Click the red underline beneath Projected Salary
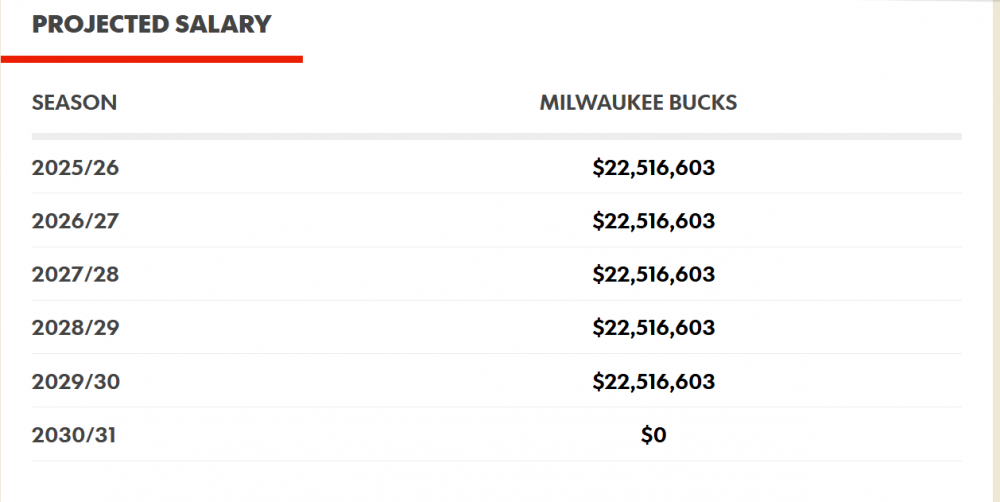The image size is (1000, 502). (x=151, y=60)
